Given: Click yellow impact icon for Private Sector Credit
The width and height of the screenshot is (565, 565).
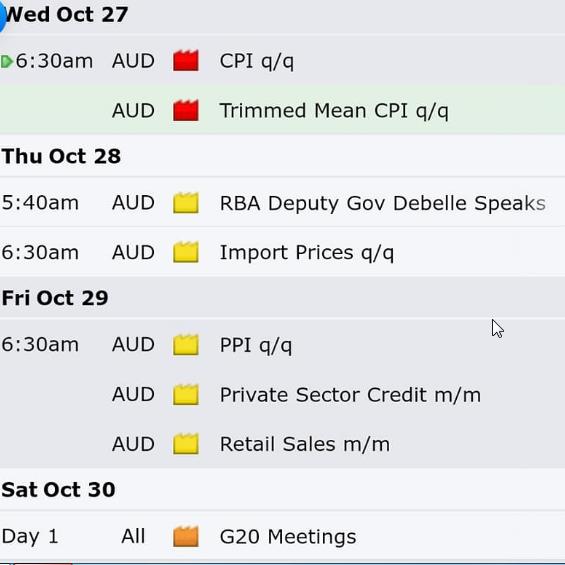Looking at the screenshot, I should click(x=186, y=394).
